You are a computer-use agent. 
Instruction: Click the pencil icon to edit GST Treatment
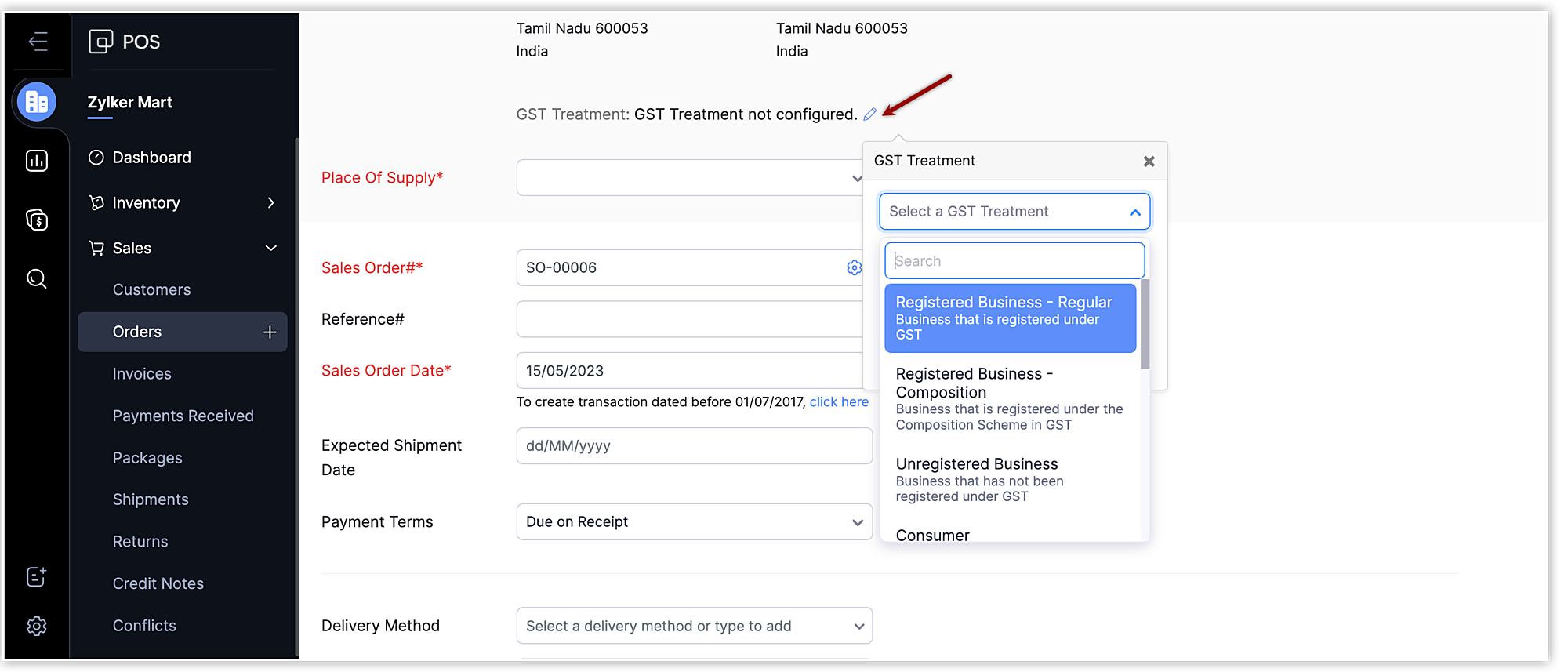(869, 114)
